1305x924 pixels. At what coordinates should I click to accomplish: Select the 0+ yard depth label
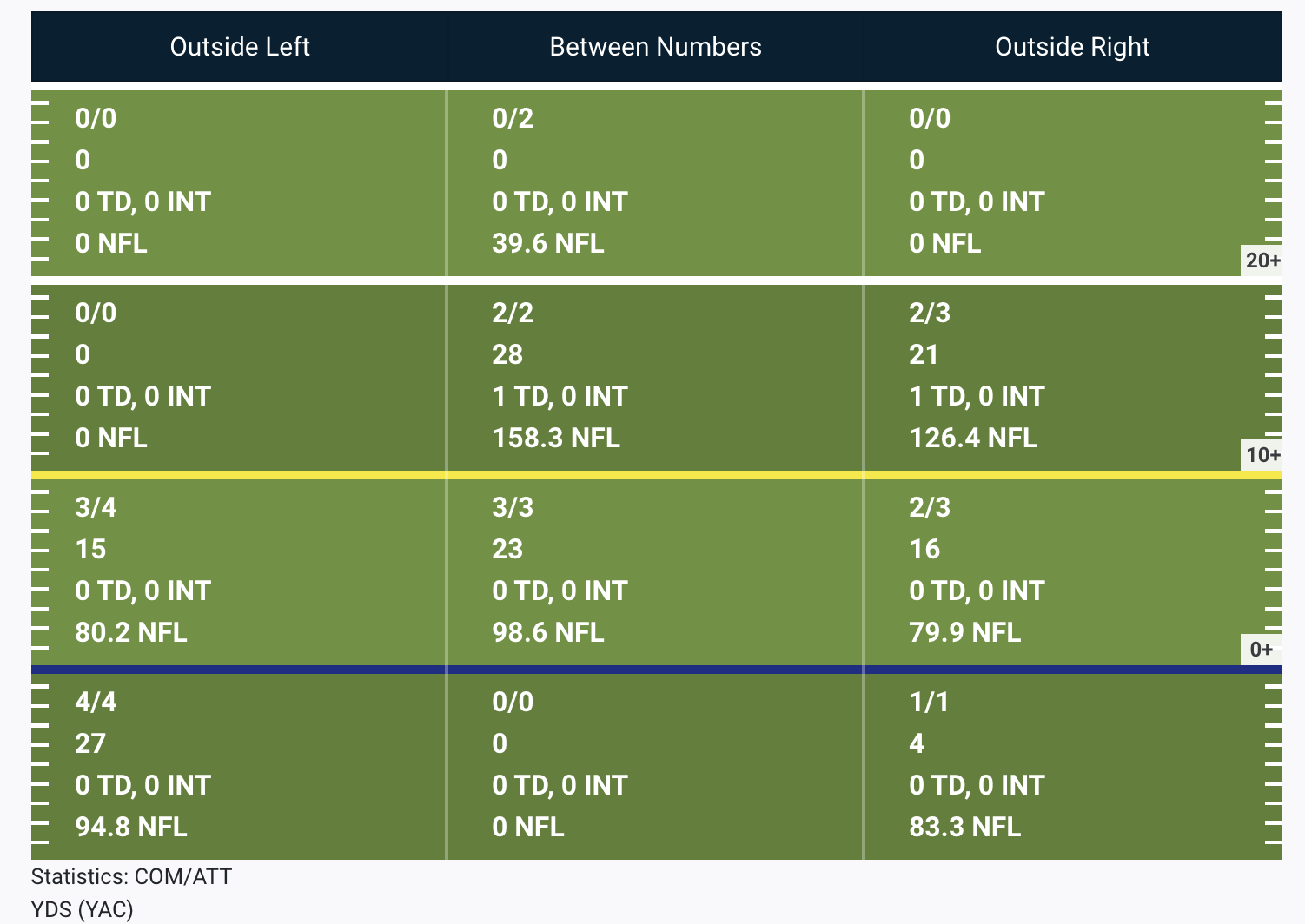coord(1262,650)
